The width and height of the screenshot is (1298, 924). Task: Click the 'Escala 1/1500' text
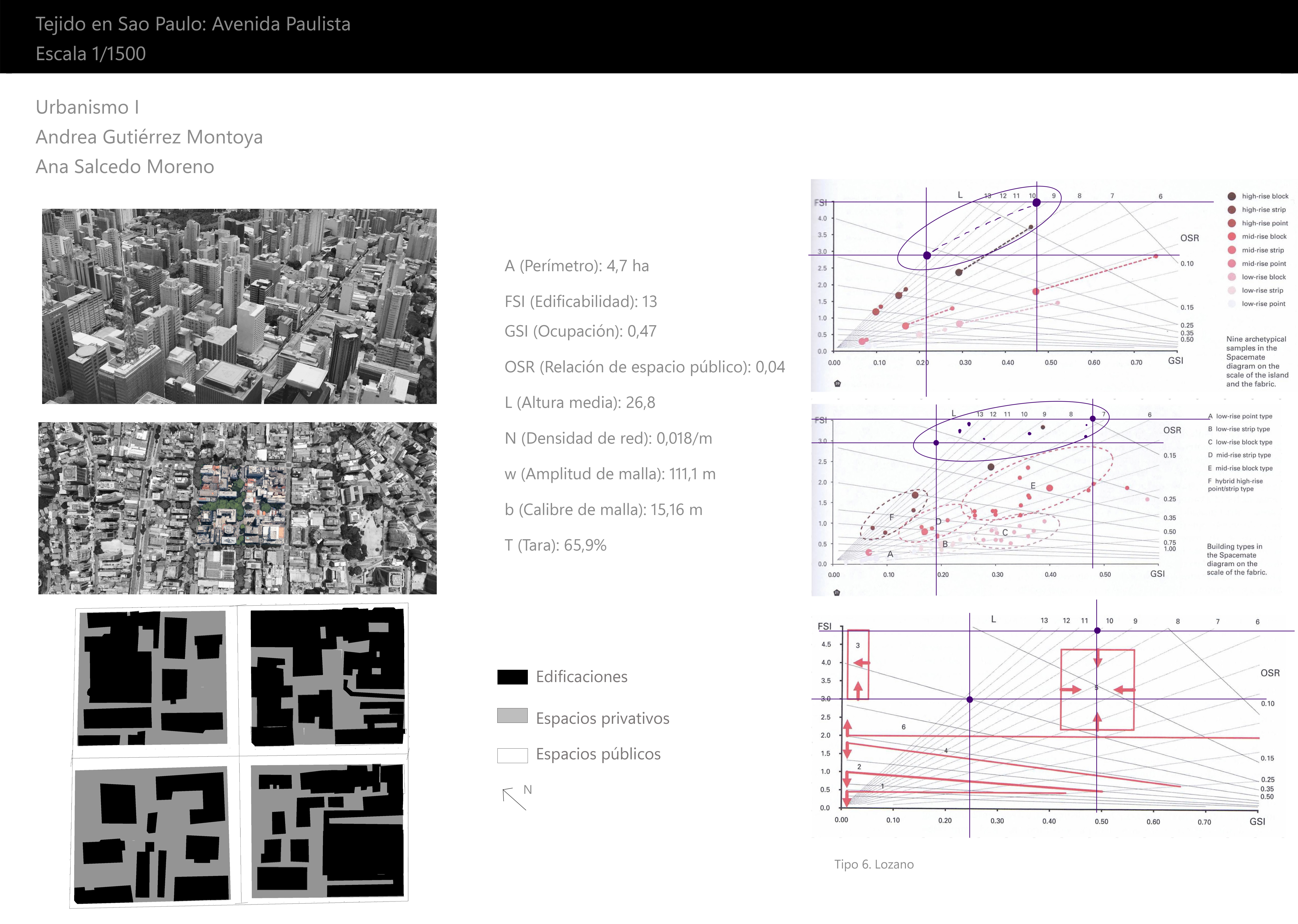91,53
